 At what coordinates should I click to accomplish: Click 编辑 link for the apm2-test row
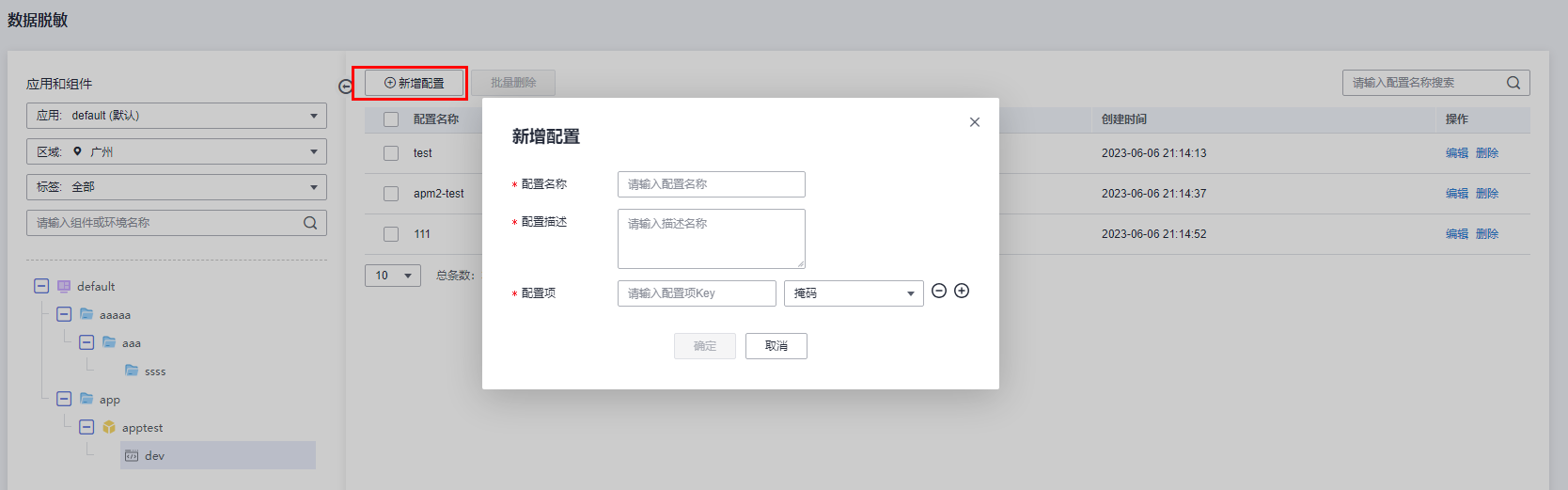[x=1457, y=194]
